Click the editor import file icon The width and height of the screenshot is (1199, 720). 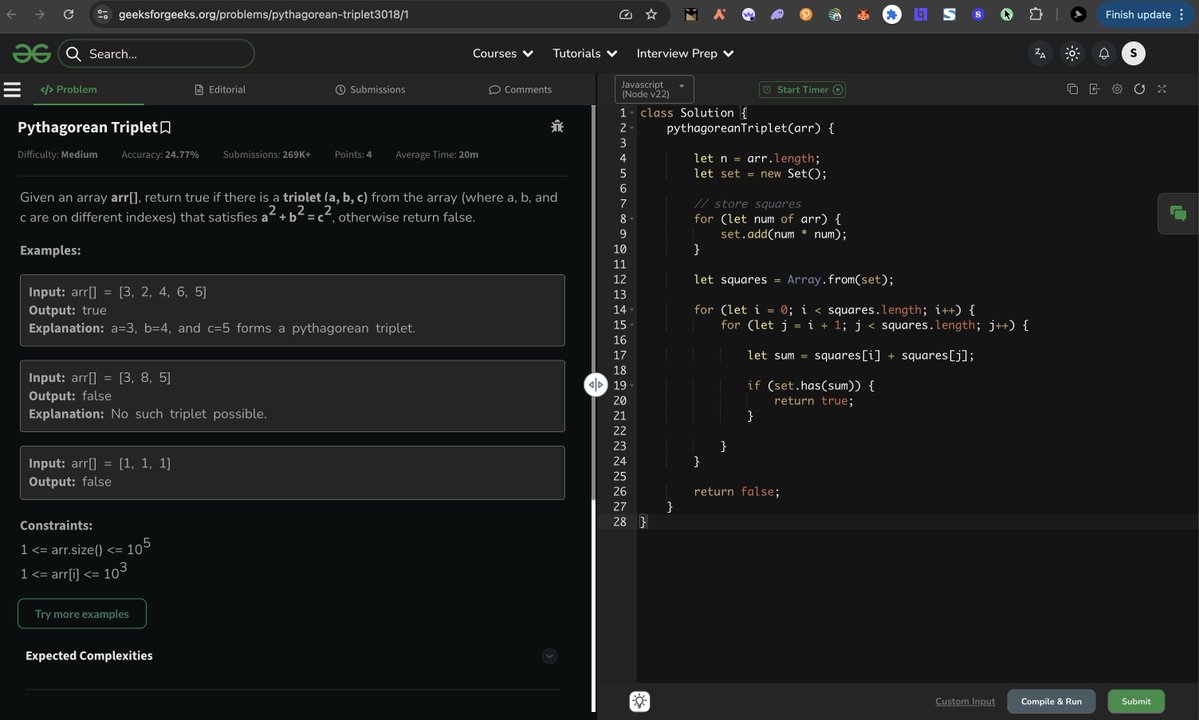coord(1094,89)
